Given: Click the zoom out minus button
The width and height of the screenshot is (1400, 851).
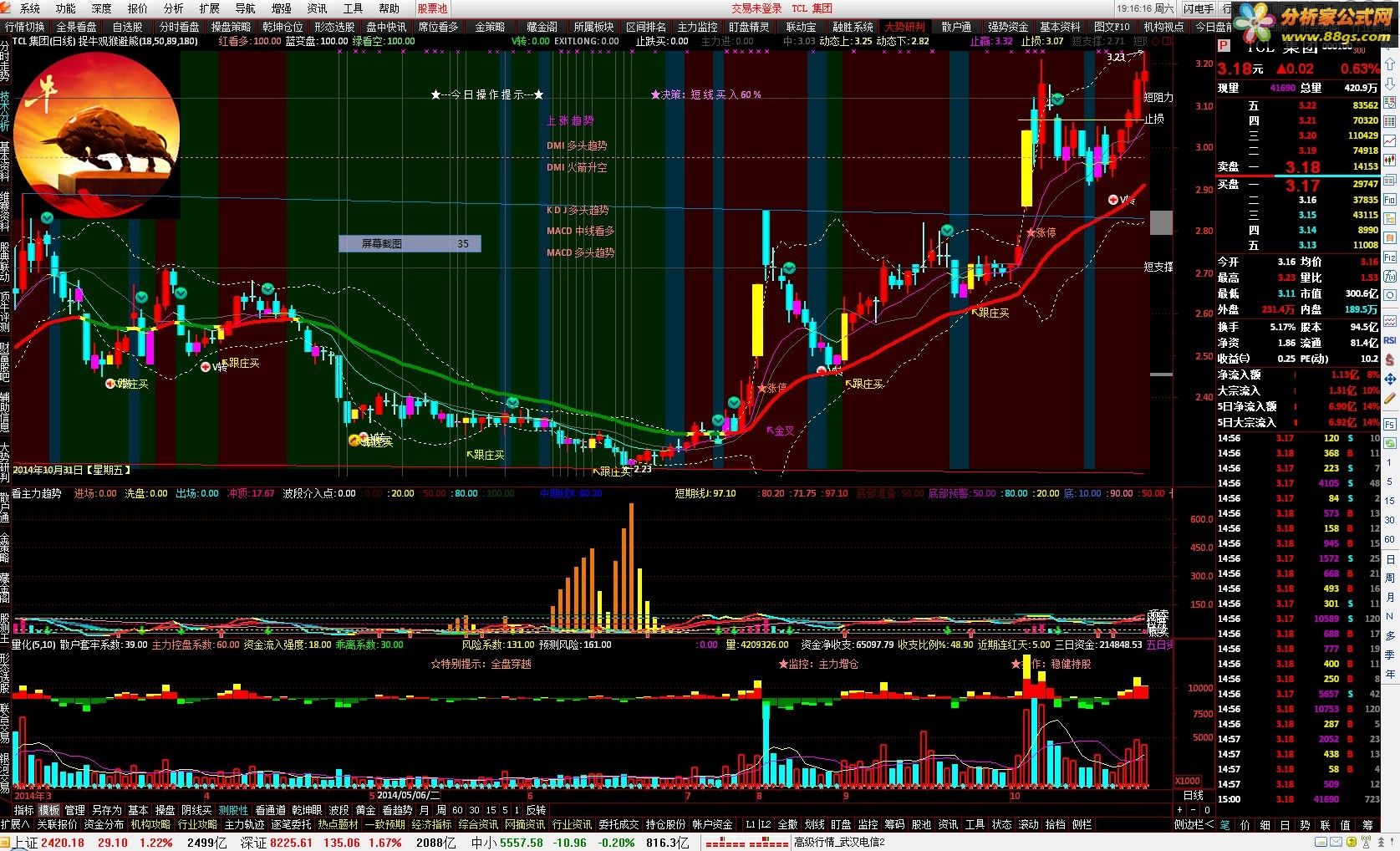Looking at the screenshot, I should pyautogui.click(x=1194, y=810).
